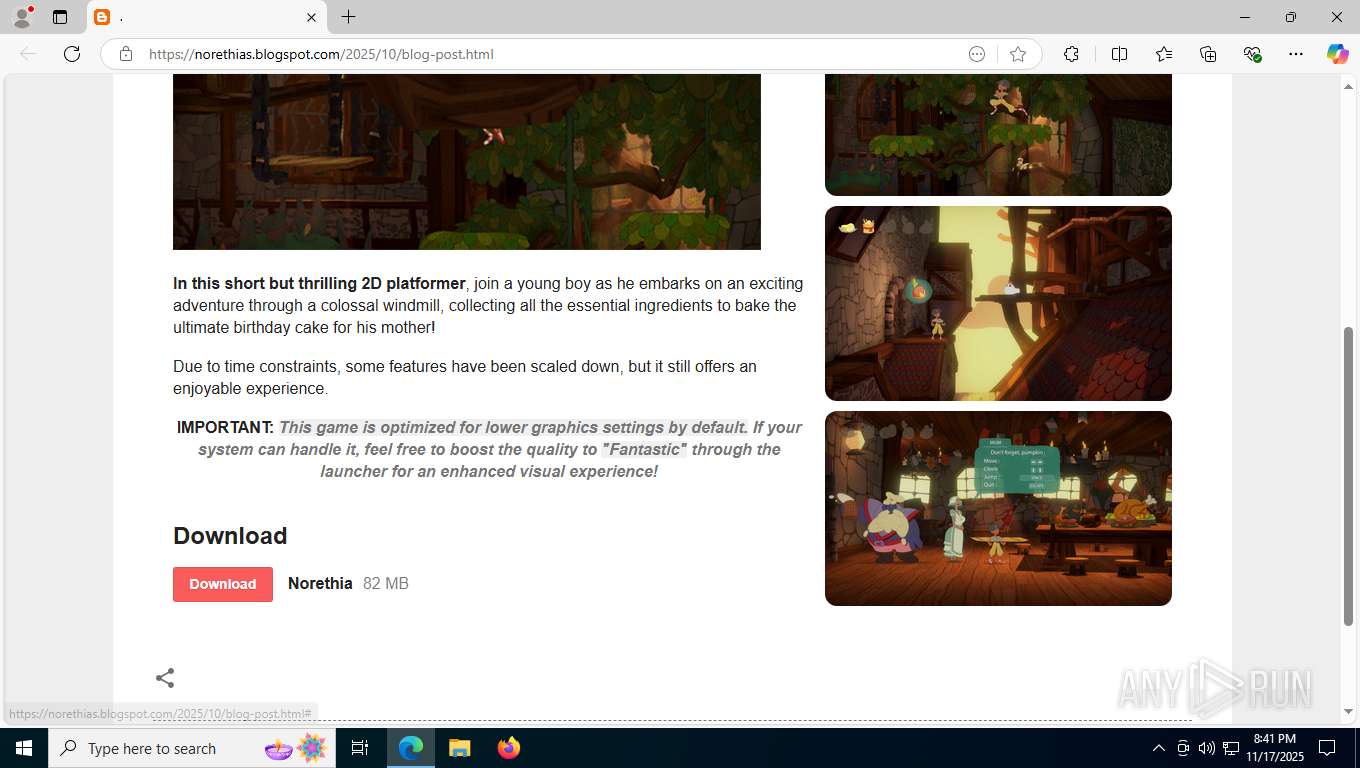The height and width of the screenshot is (768, 1360).
Task: Click 'In this short but thrilling 2D platformer' text
Action: click(319, 283)
